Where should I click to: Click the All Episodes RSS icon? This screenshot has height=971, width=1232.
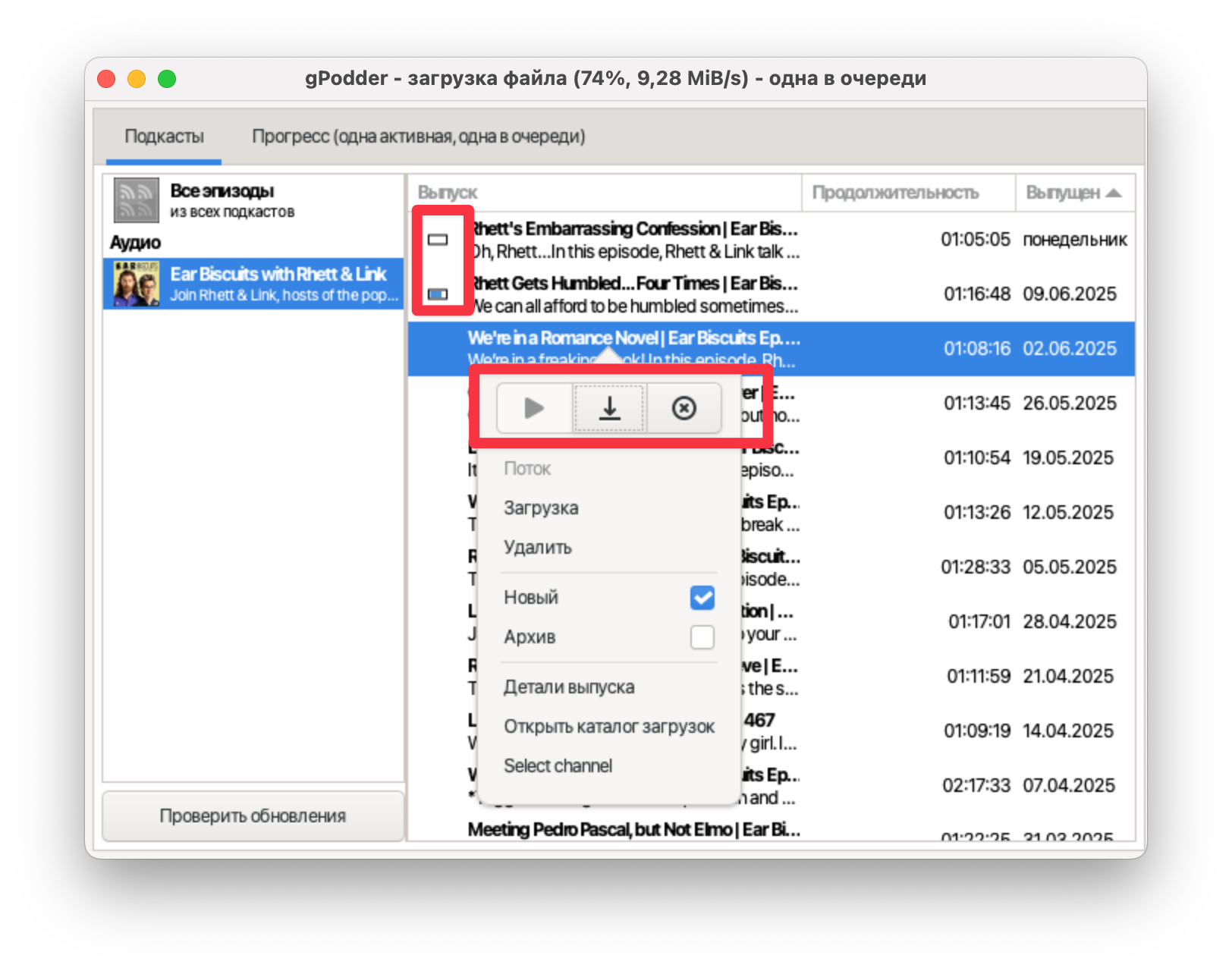[x=136, y=200]
